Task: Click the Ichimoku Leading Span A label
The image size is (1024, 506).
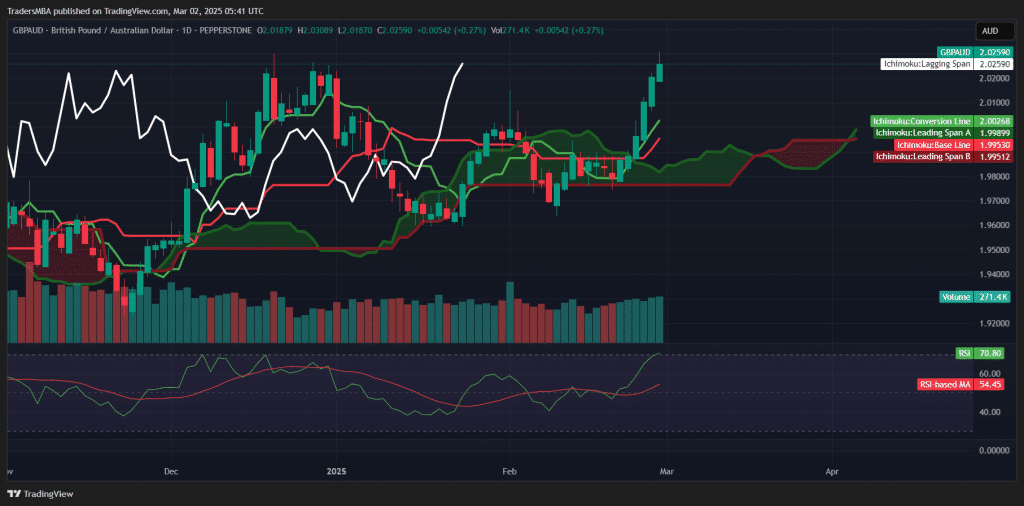Action: [x=923, y=132]
